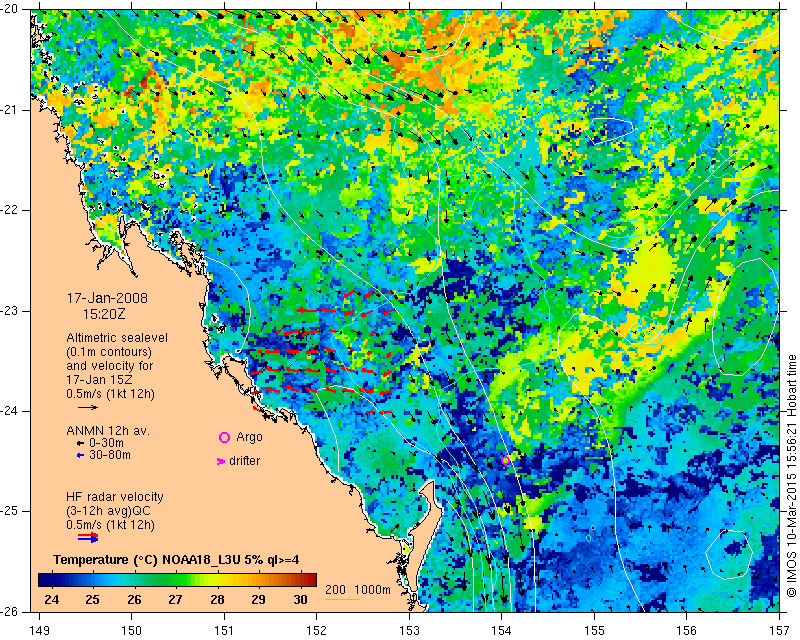Click the colorbar tick label 25

92,599
